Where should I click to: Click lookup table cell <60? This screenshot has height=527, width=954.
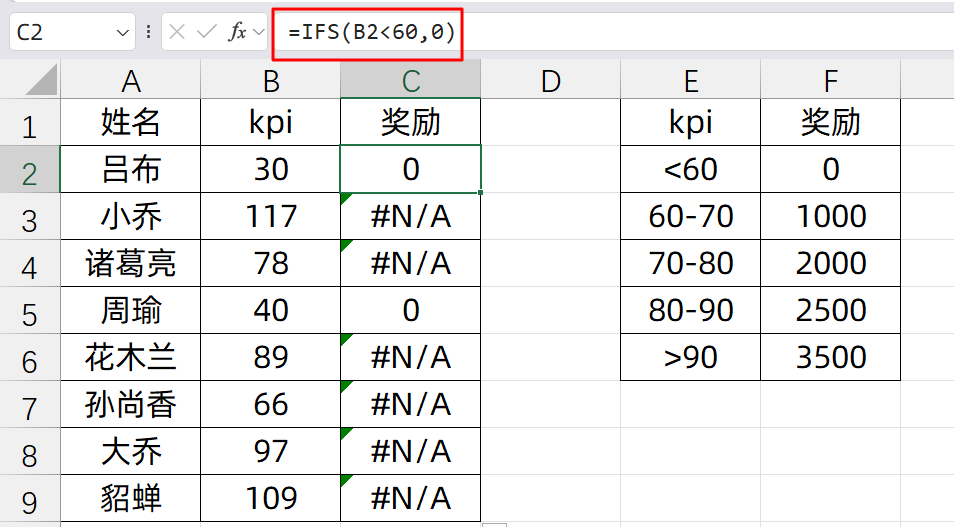click(x=691, y=169)
